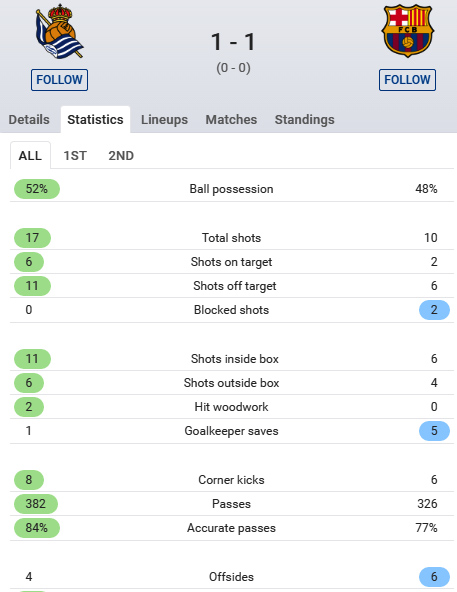Image resolution: width=457 pixels, height=592 pixels.
Task: Click the Offsides 6 blue badge
Action: (x=434, y=577)
